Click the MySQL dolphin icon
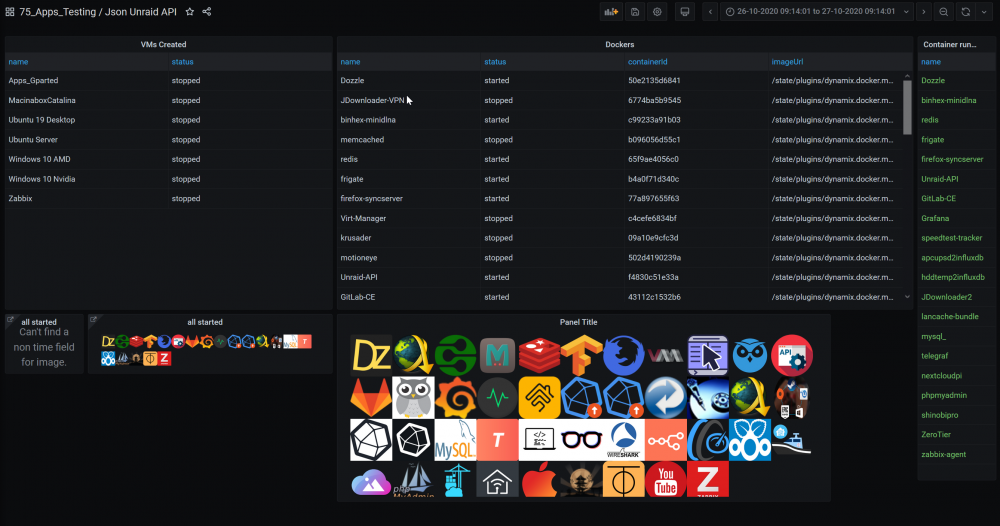 click(x=455, y=440)
